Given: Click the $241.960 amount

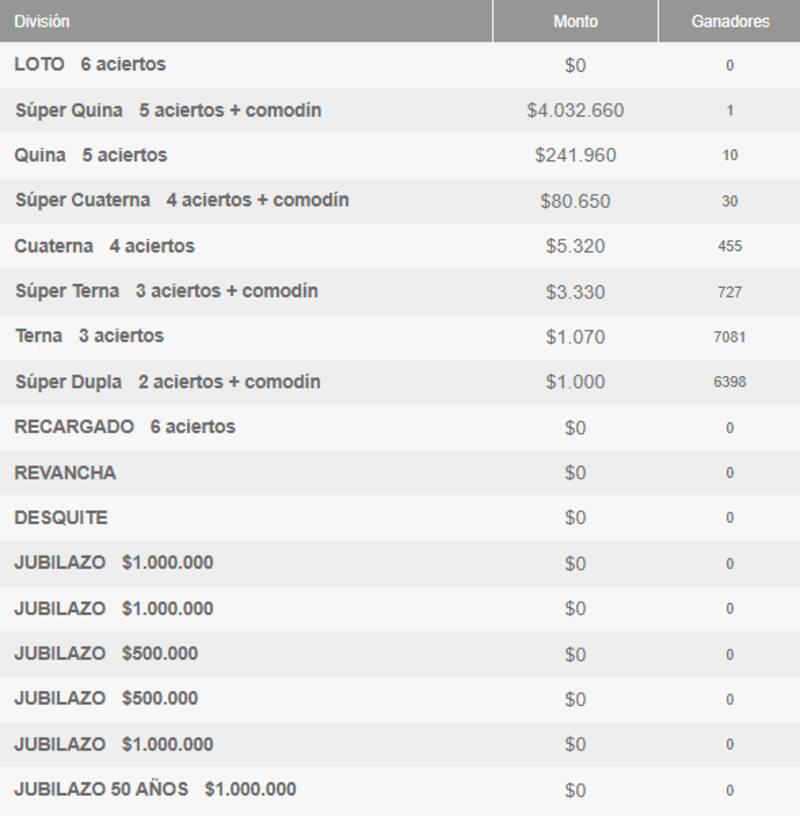Looking at the screenshot, I should tap(575, 156).
